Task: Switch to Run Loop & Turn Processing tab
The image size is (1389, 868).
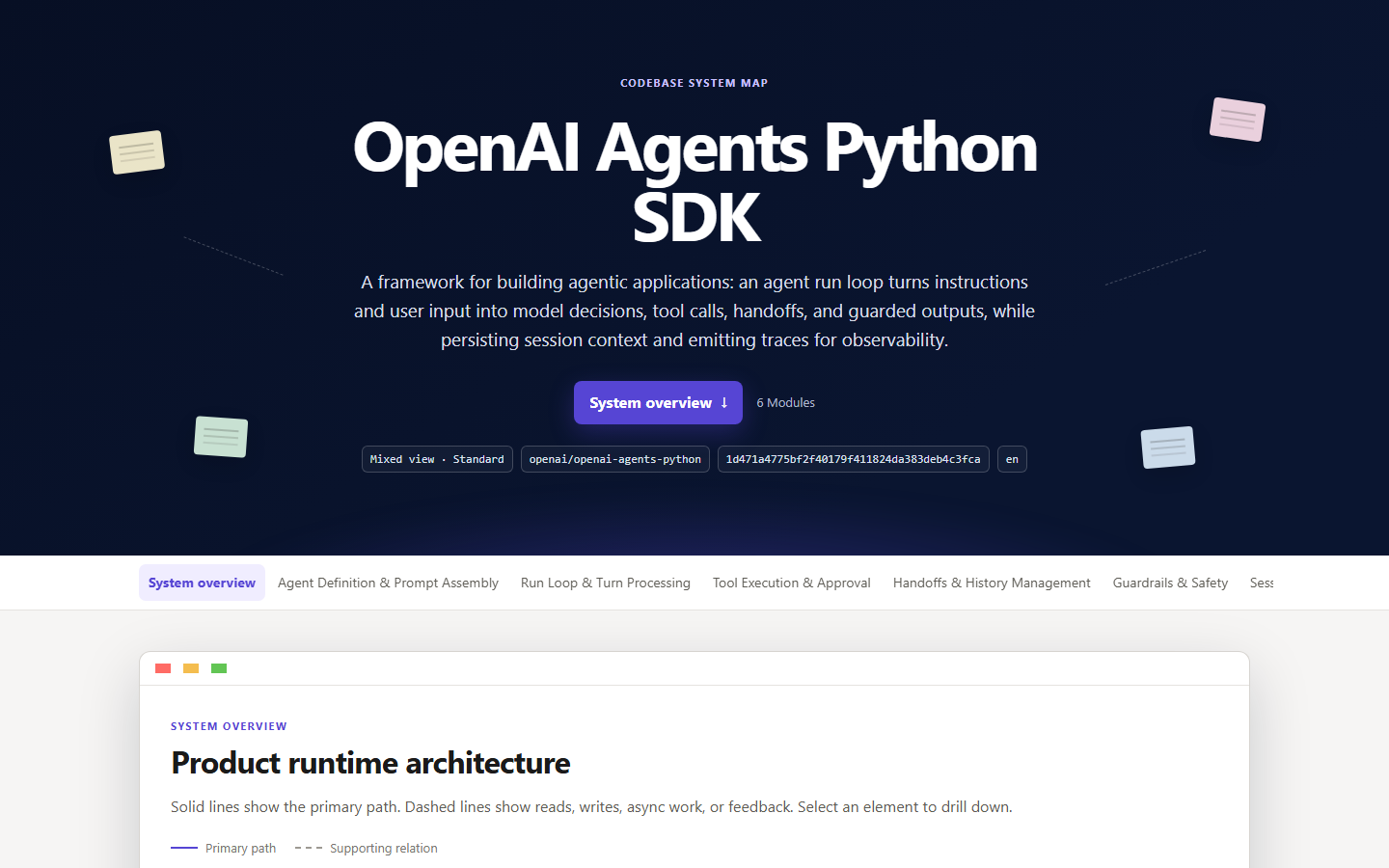Action: 606,583
